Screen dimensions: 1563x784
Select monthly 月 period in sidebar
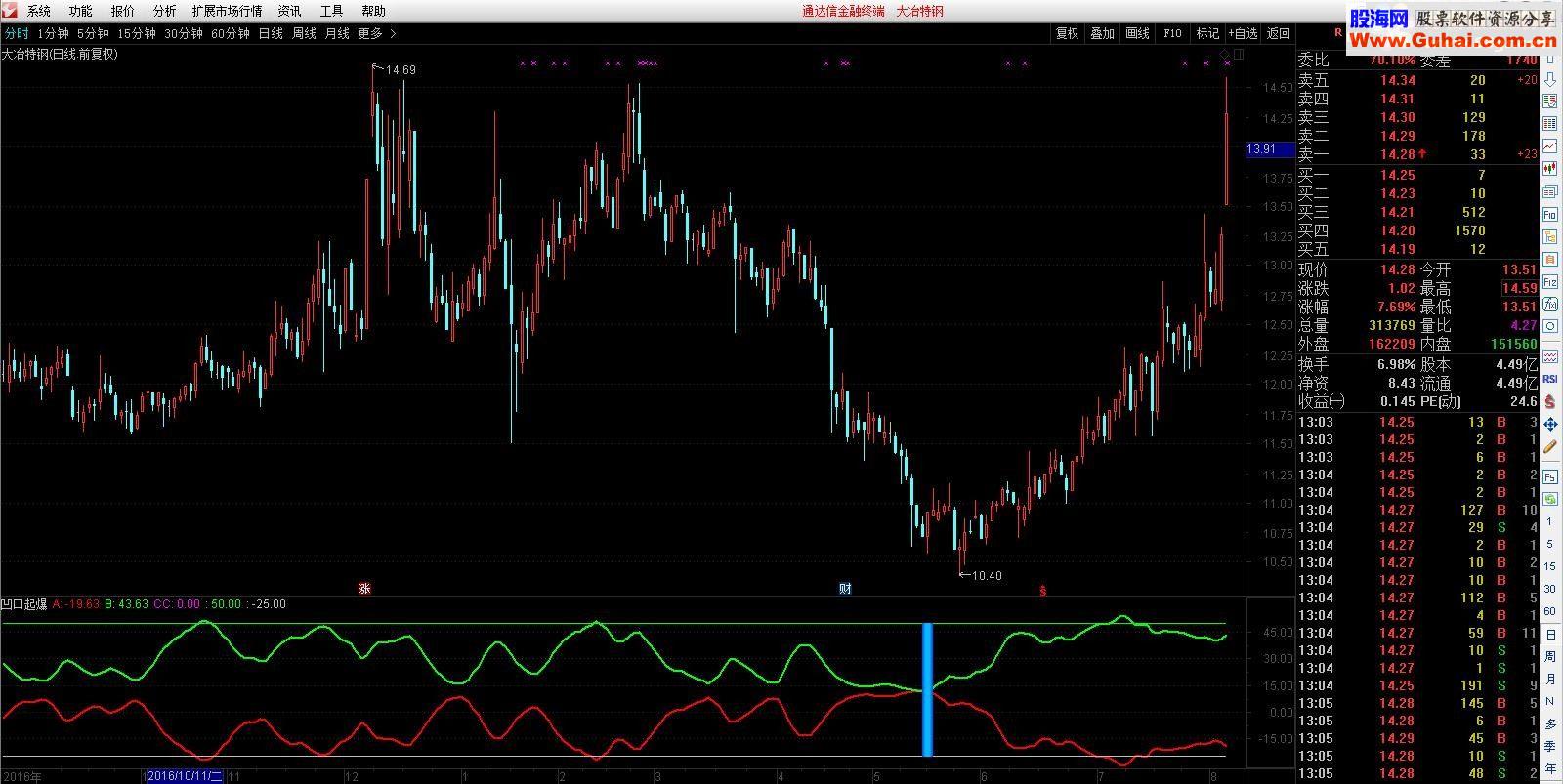[x=1550, y=679]
